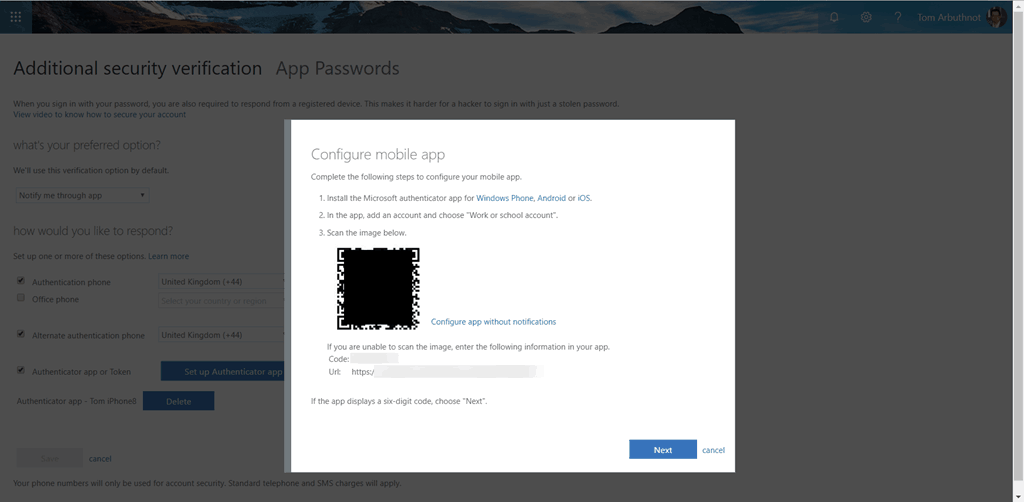This screenshot has height=502, width=1024.
Task: Open the 'Notify me through app' dropdown
Action: (x=82, y=195)
